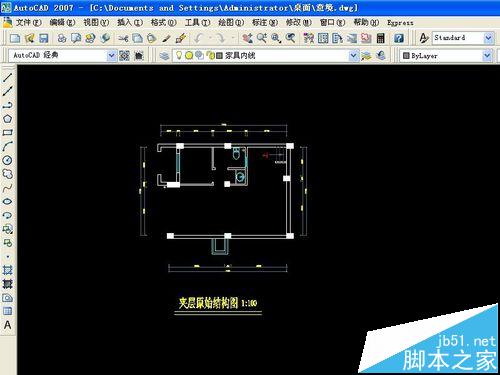Select the Gradient tool
The width and height of the screenshot is (500, 375).
[7, 284]
